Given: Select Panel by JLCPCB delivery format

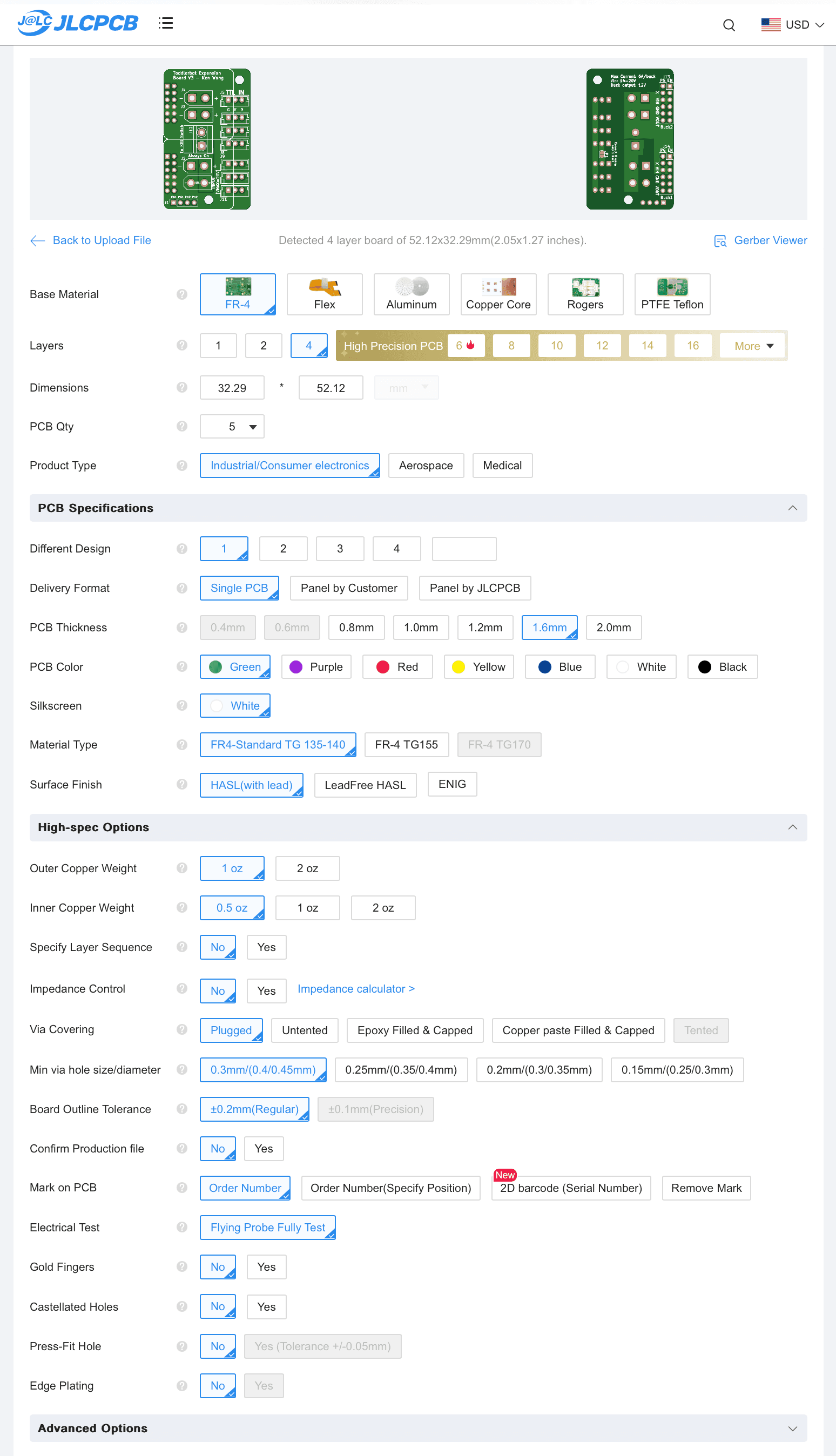Looking at the screenshot, I should pos(475,588).
